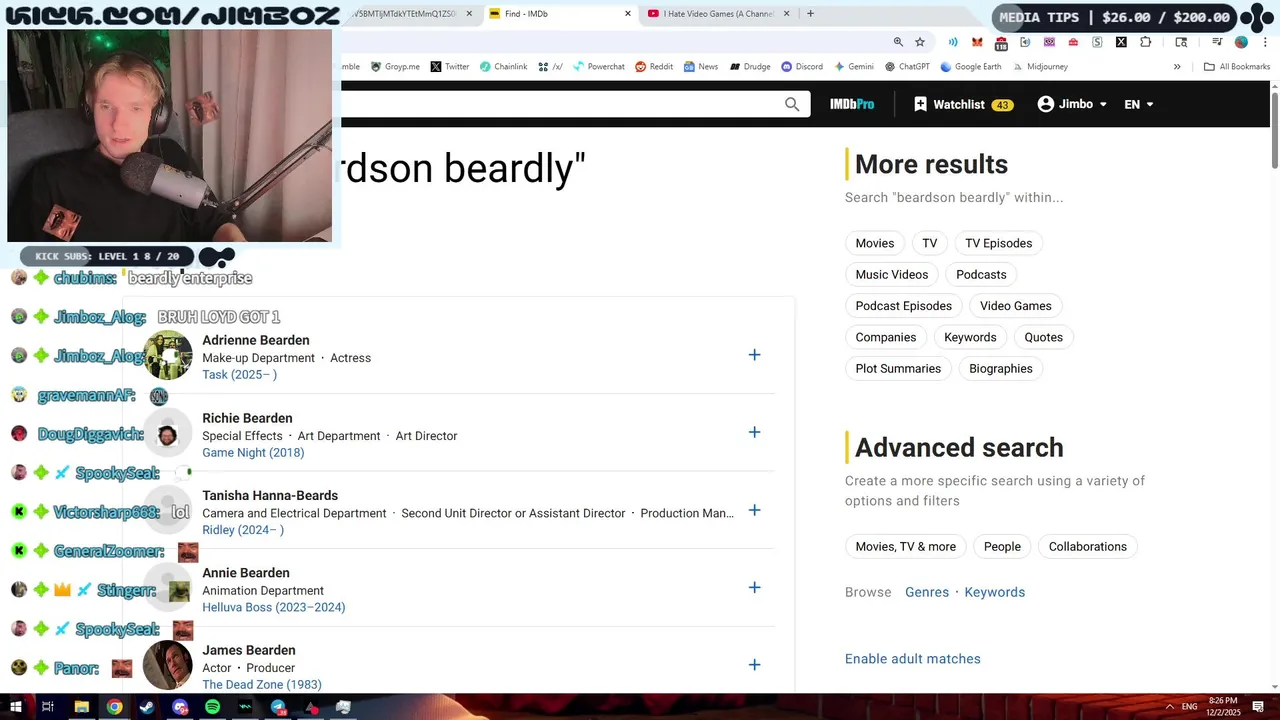Open the ChatGPT bookmark
The width and height of the screenshot is (1280, 720).
point(907,67)
